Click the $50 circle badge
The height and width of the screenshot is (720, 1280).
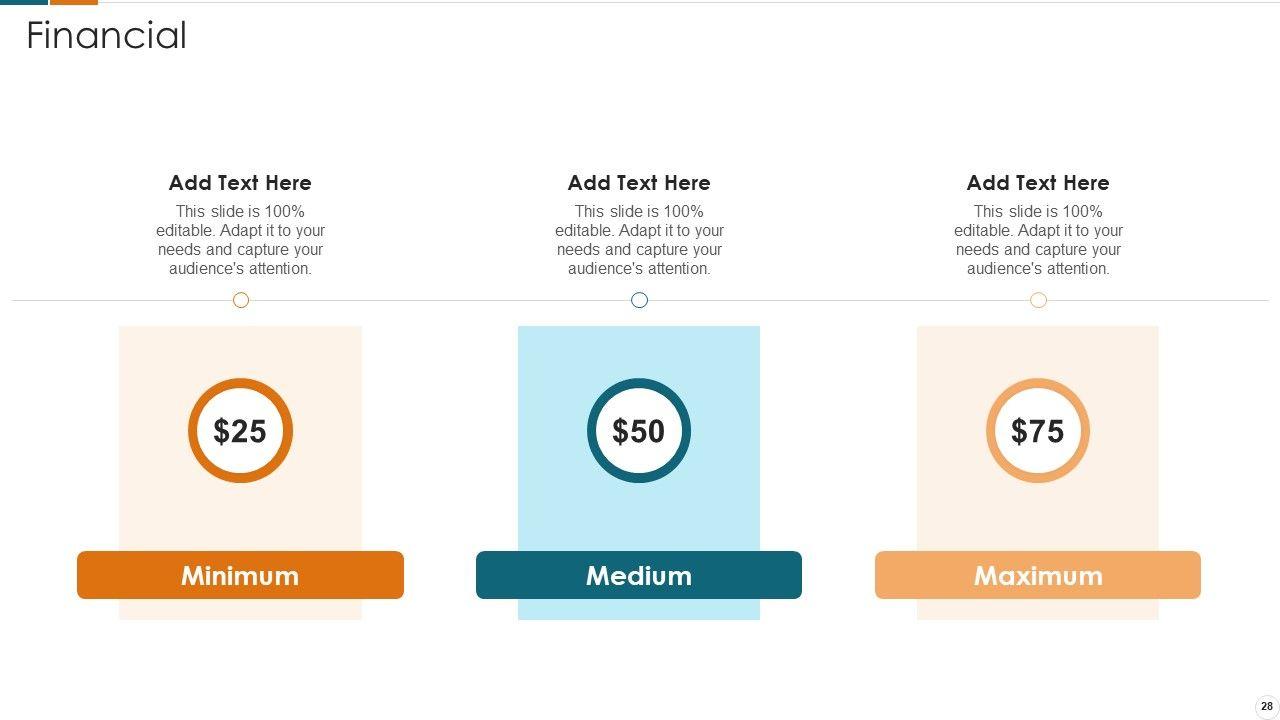[639, 431]
